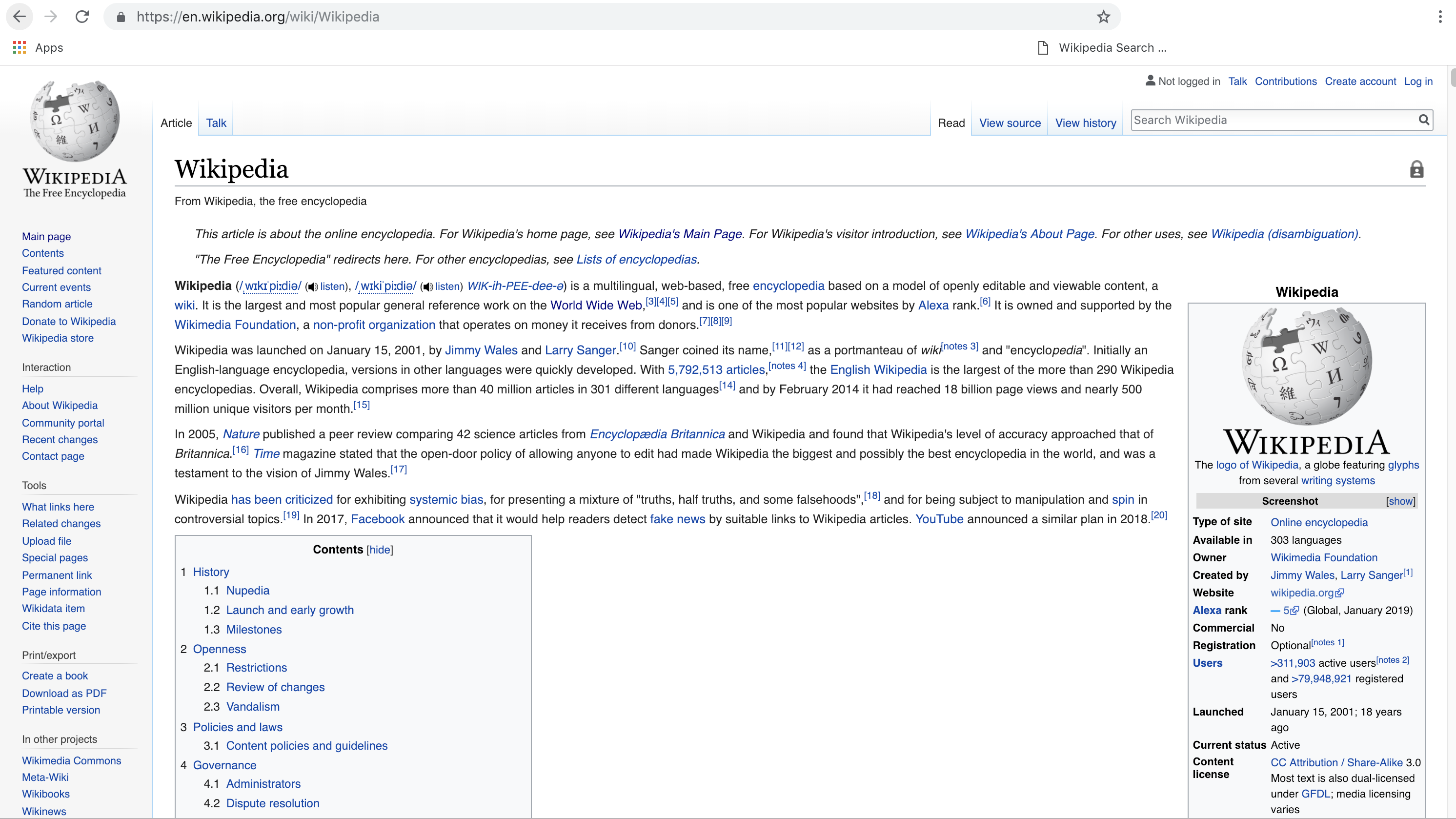This screenshot has height=819, width=1456.
Task: Reload the page with refresh icon
Action: (x=82, y=17)
